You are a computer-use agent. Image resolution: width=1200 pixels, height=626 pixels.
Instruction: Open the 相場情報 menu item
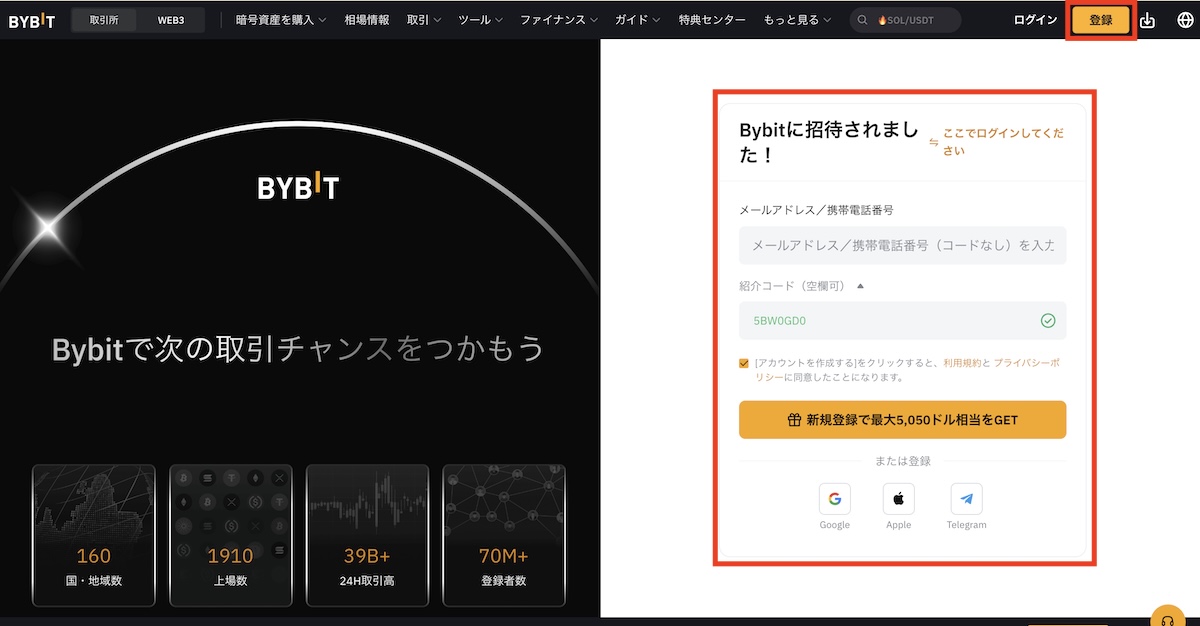coord(367,20)
